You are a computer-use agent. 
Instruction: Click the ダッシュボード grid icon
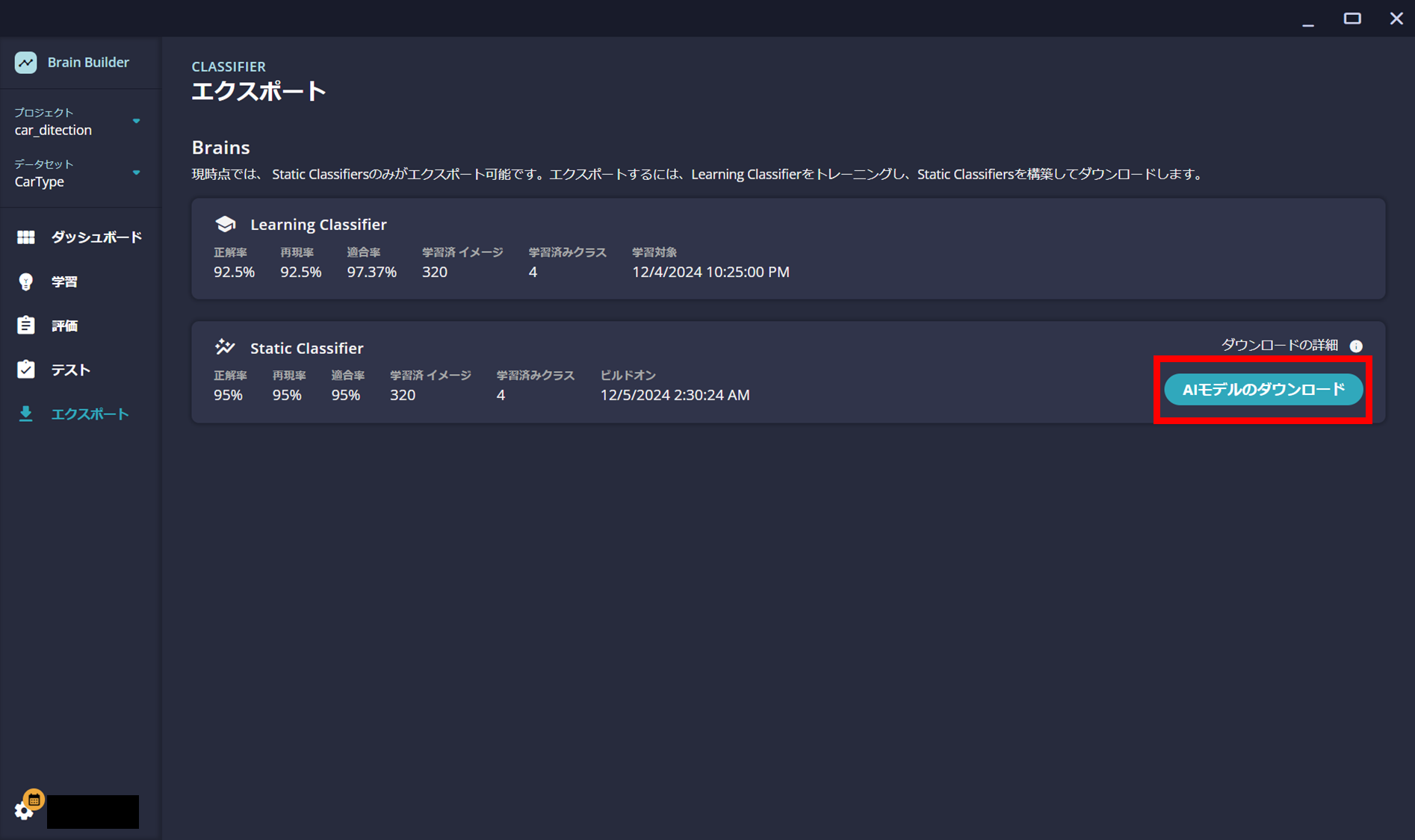coord(26,237)
